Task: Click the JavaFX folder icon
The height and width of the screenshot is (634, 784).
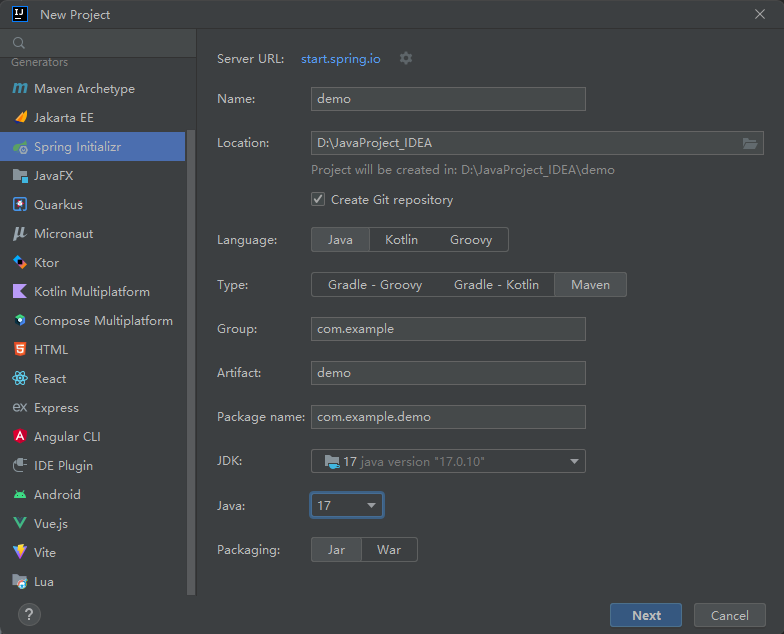Action: [20, 176]
